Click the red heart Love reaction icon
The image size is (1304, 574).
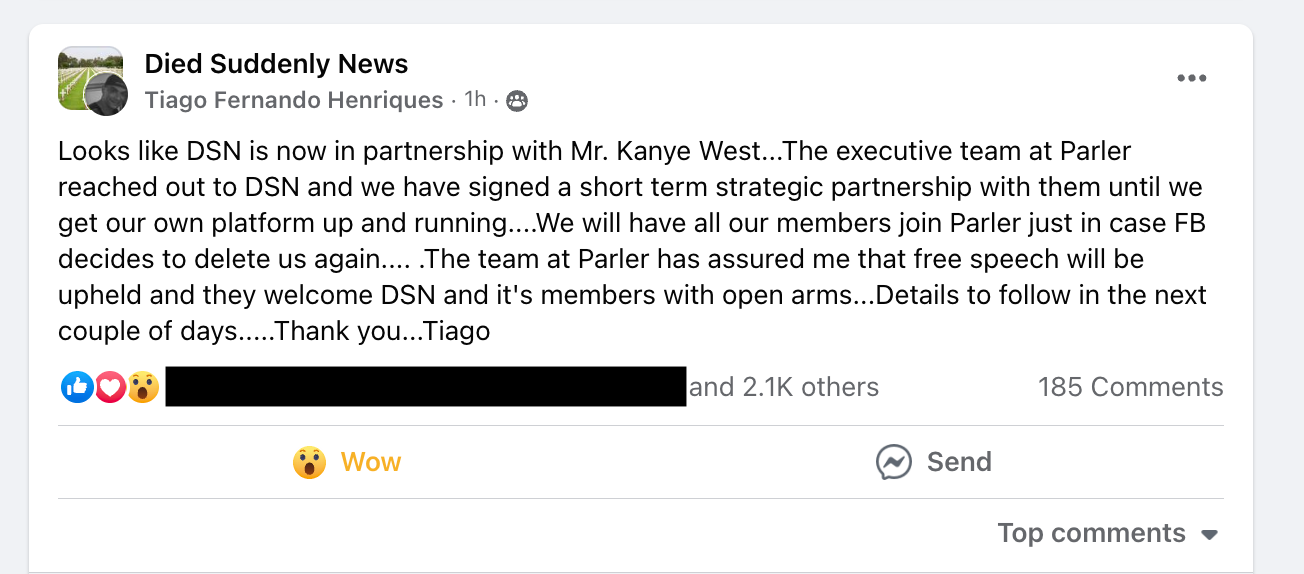point(110,387)
